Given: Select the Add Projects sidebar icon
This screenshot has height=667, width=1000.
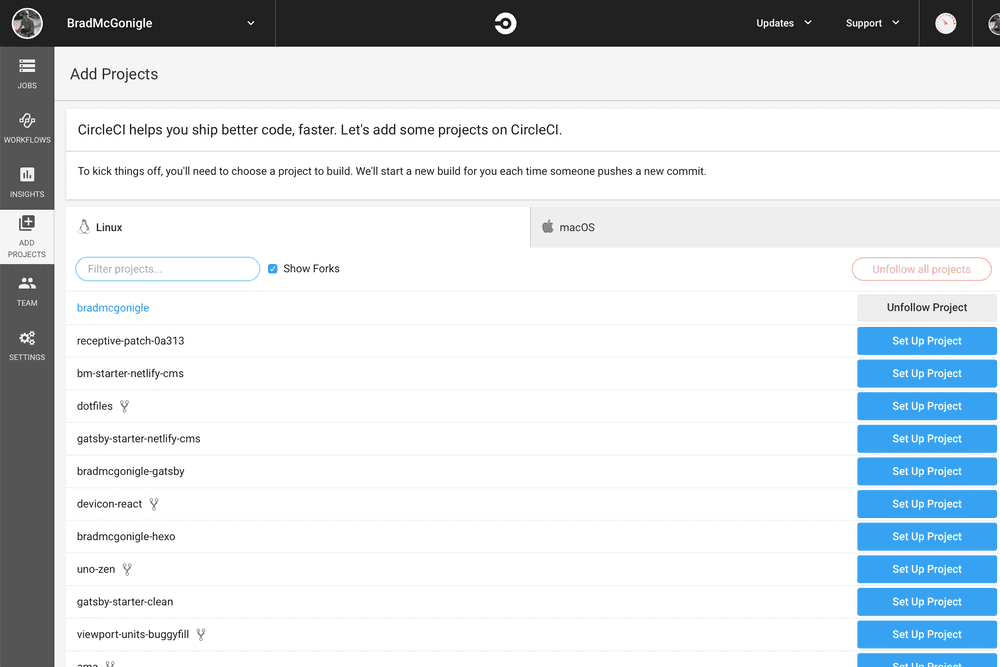Looking at the screenshot, I should 27,223.
